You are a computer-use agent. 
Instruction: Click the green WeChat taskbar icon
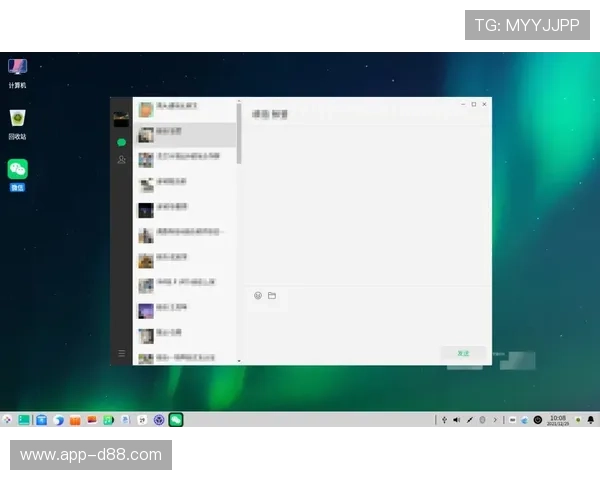click(x=176, y=420)
